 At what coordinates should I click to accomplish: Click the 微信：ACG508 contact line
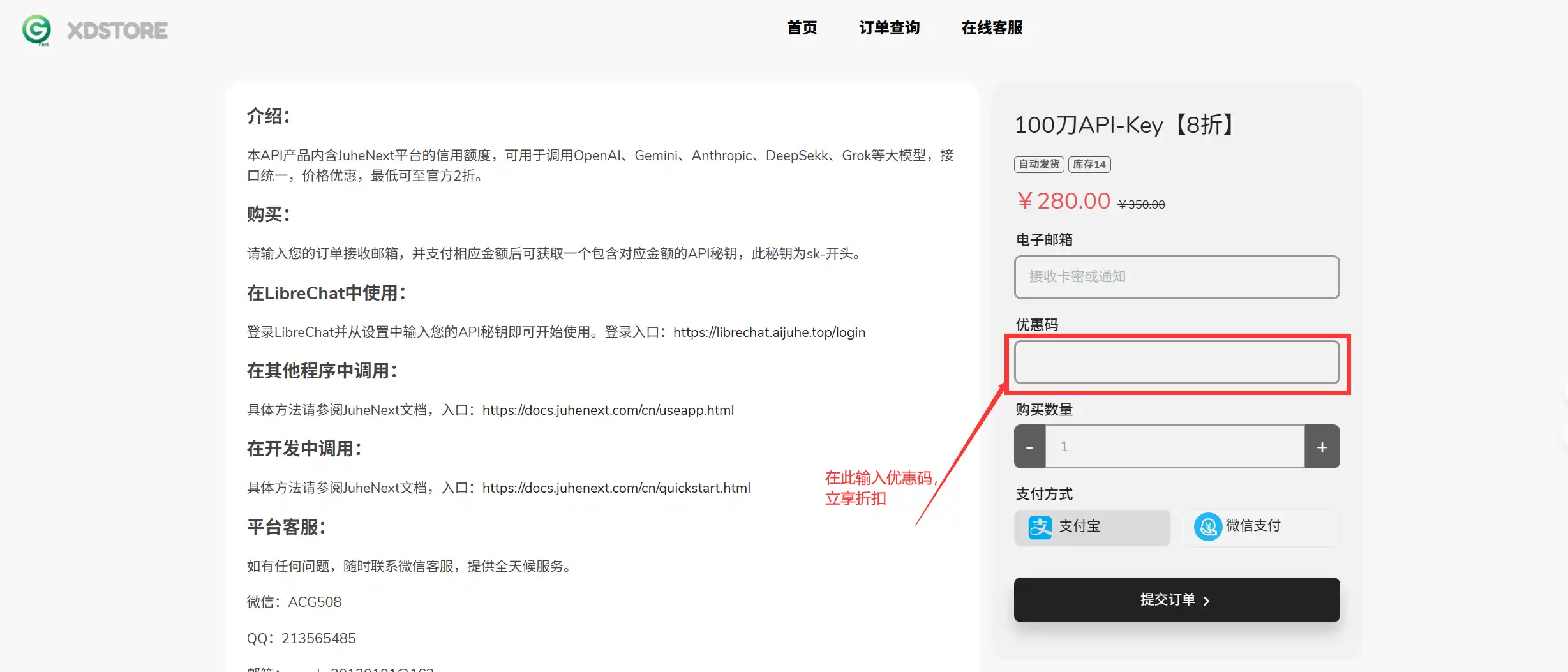294,602
